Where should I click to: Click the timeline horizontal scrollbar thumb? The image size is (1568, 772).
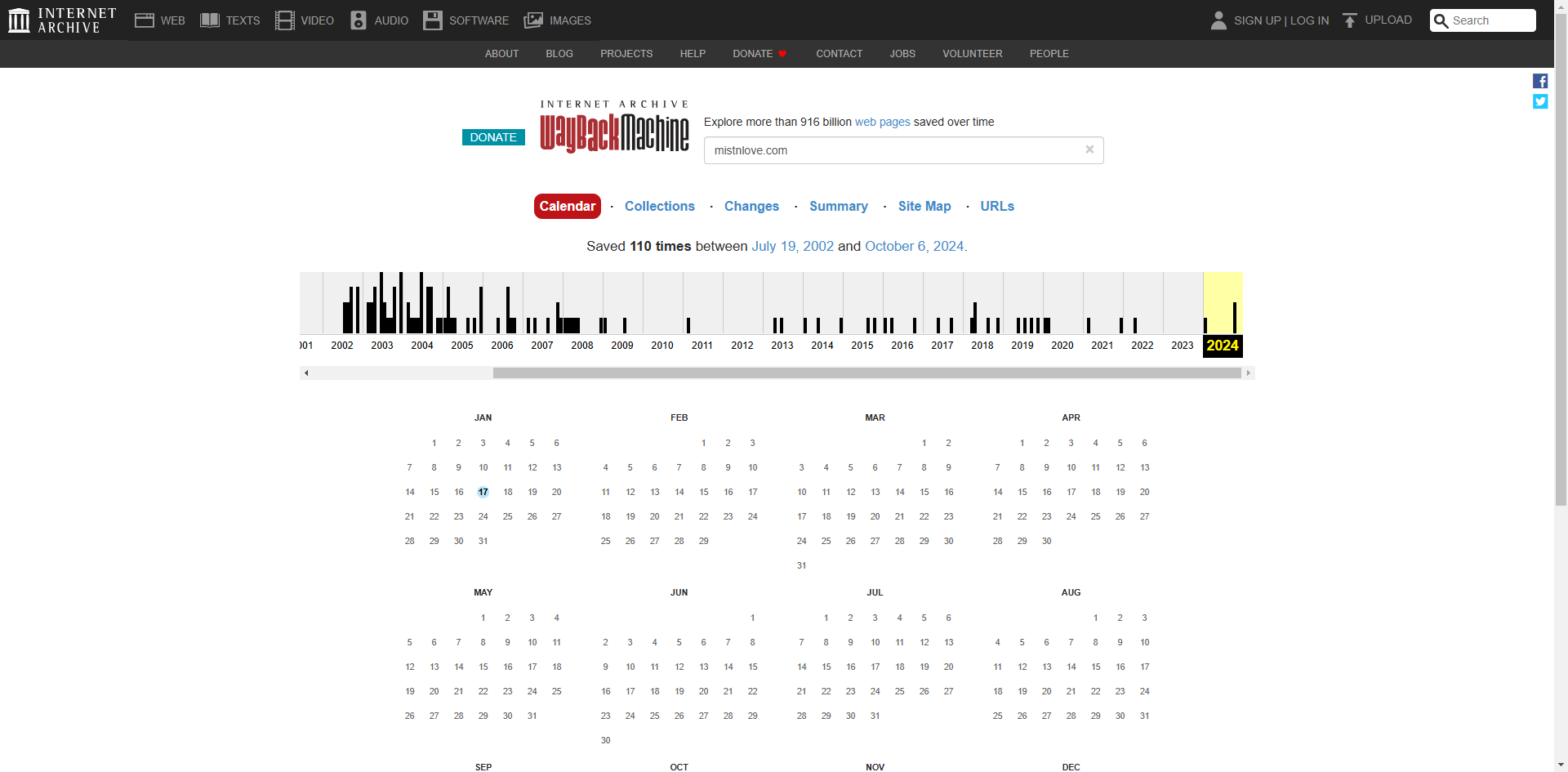tap(866, 373)
